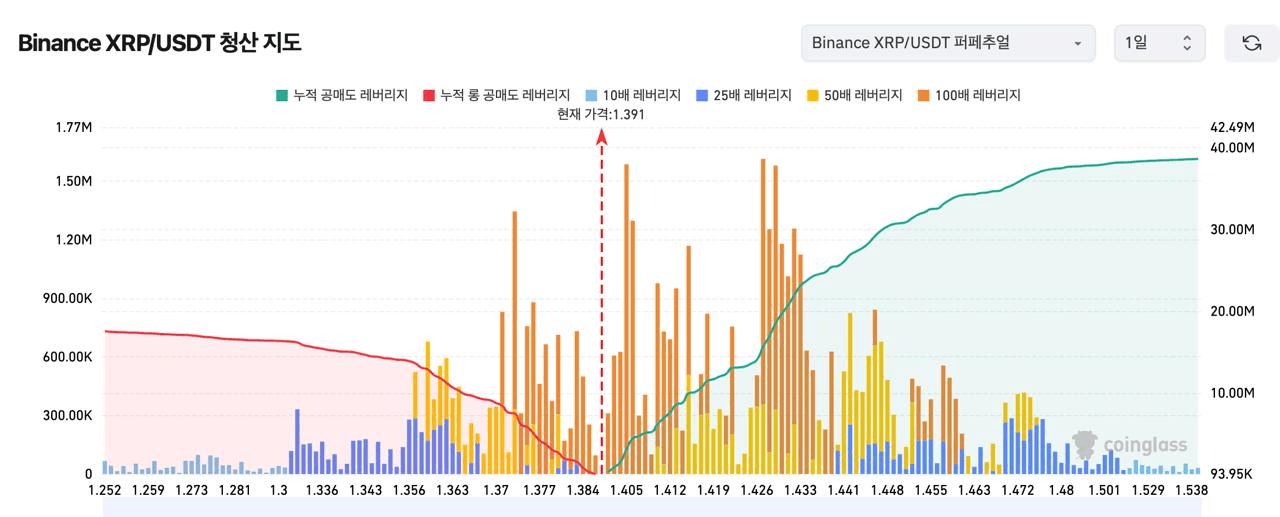This screenshot has width=1280, height=517.
Task: Click the yellow 50배 레버리지 legend square
Action: click(x=814, y=95)
